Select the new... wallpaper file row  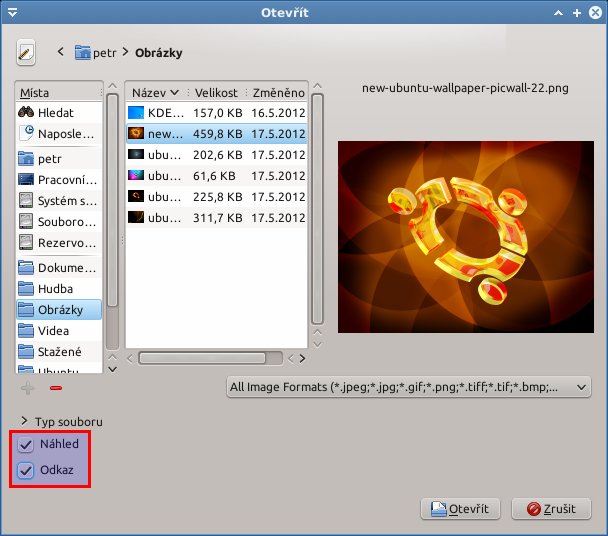point(217,134)
